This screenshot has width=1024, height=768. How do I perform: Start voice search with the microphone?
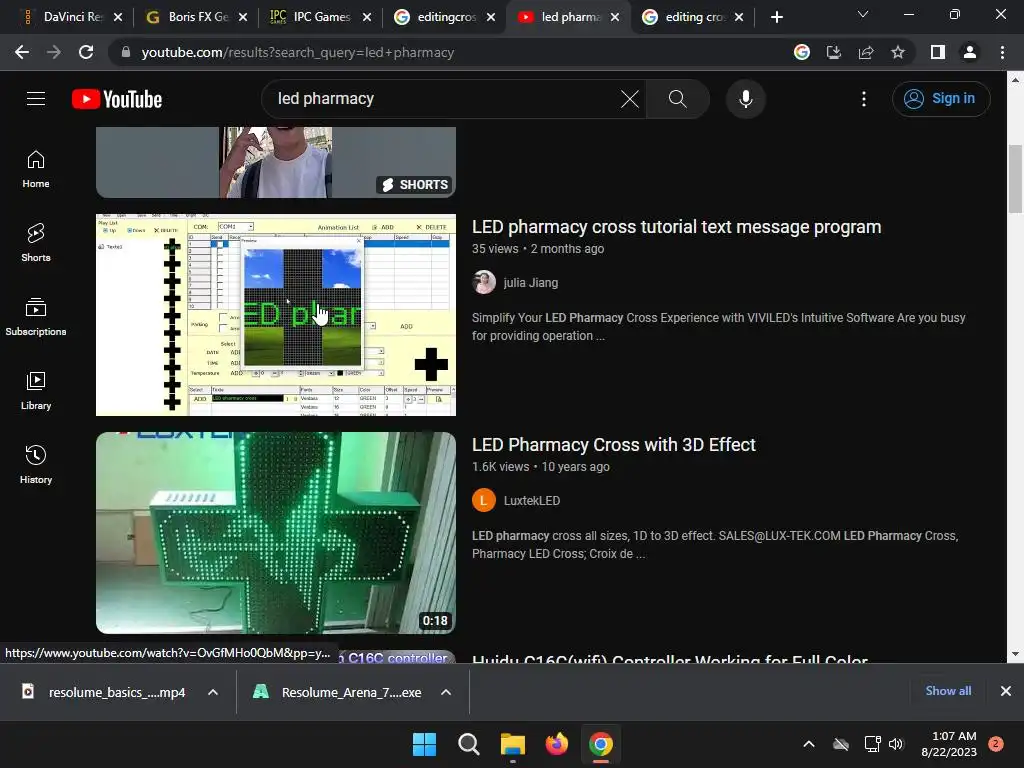click(746, 99)
